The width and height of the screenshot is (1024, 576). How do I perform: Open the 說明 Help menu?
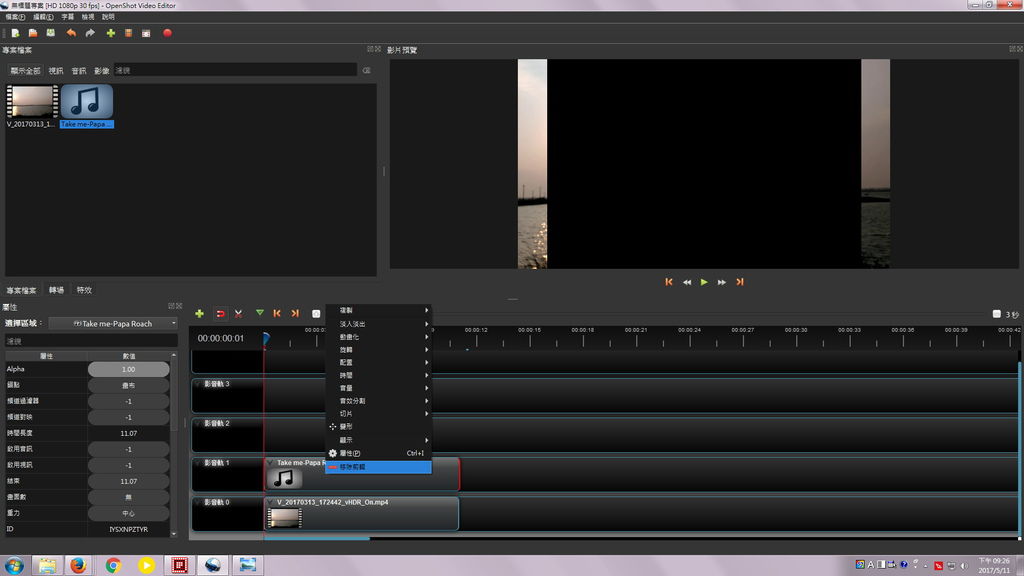(x=108, y=17)
